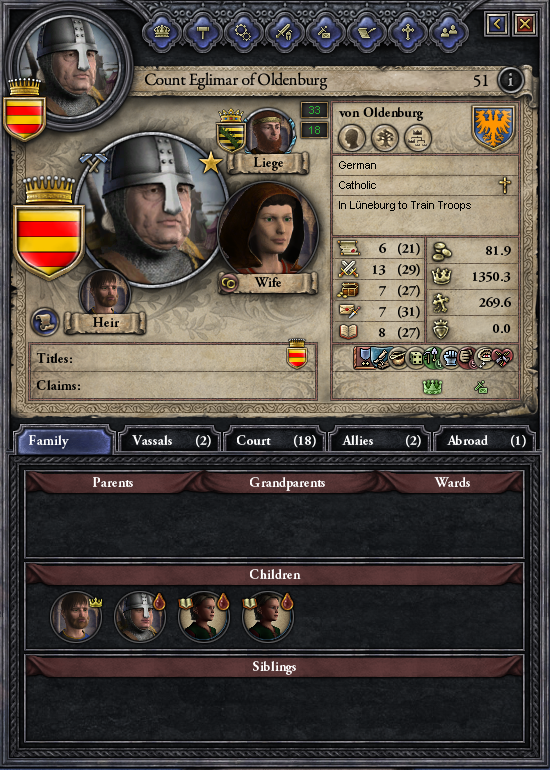The image size is (550, 770).
Task: Show the realm tree with crown diagram
Action: pyautogui.click(x=417, y=138)
